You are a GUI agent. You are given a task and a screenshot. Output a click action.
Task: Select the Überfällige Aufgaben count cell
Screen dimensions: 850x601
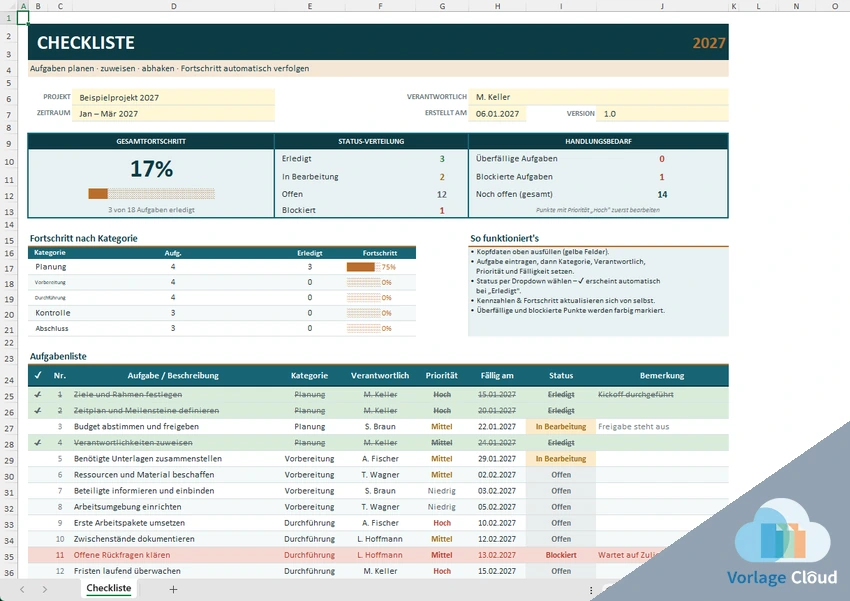tap(662, 159)
